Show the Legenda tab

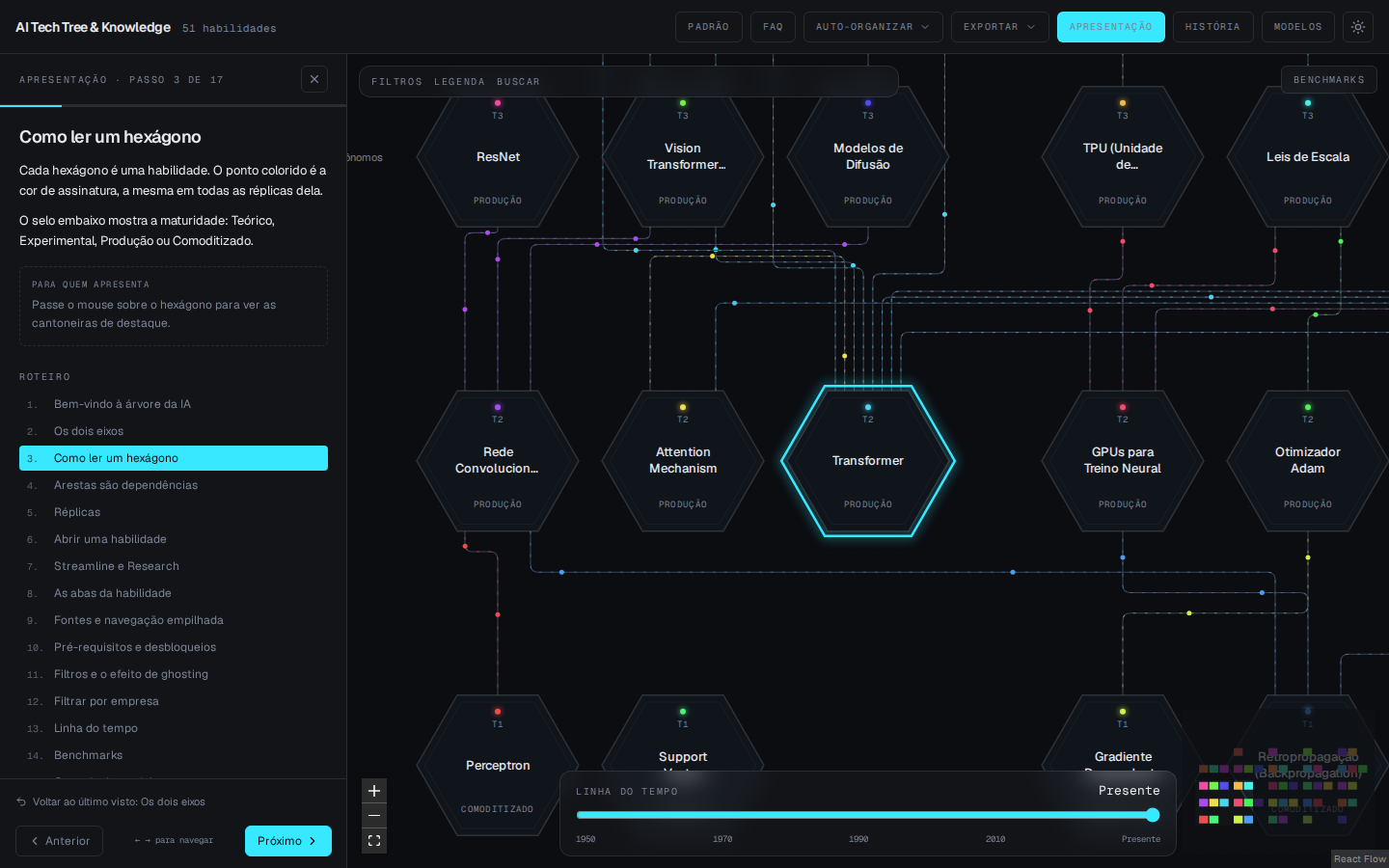pos(459,82)
